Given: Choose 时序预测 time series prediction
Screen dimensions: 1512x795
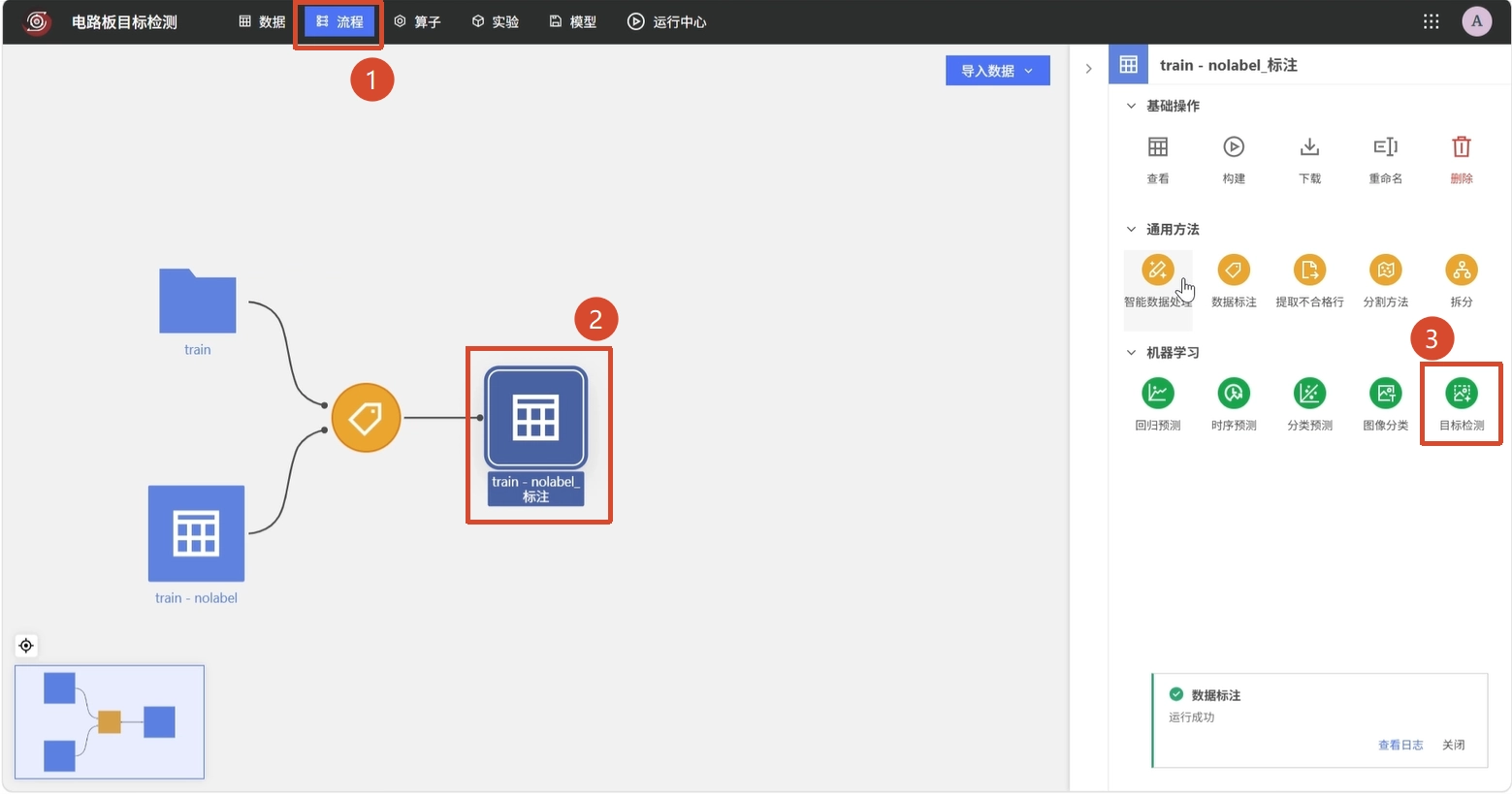Looking at the screenshot, I should coord(1234,394).
